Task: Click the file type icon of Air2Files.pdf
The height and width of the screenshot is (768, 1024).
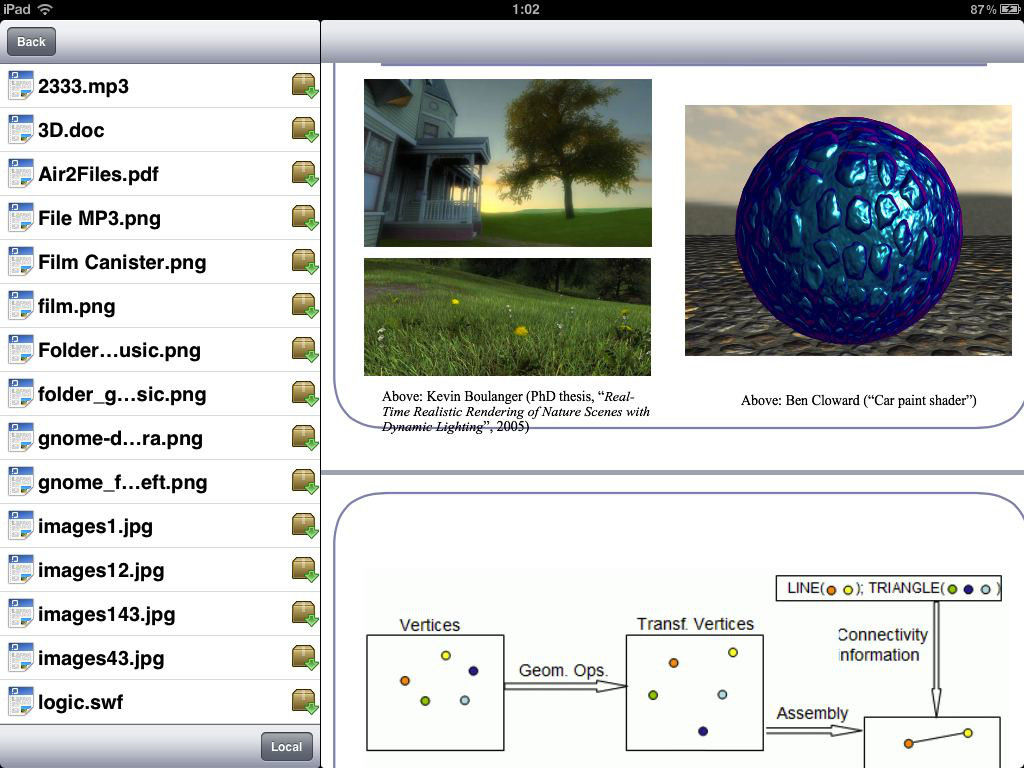Action: [20, 174]
